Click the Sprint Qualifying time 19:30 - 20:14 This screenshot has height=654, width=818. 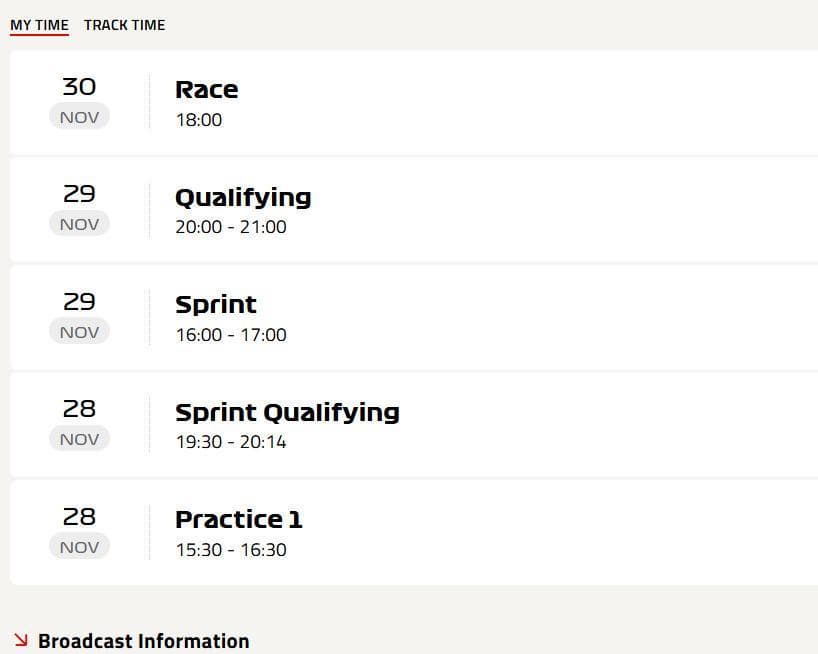231,442
